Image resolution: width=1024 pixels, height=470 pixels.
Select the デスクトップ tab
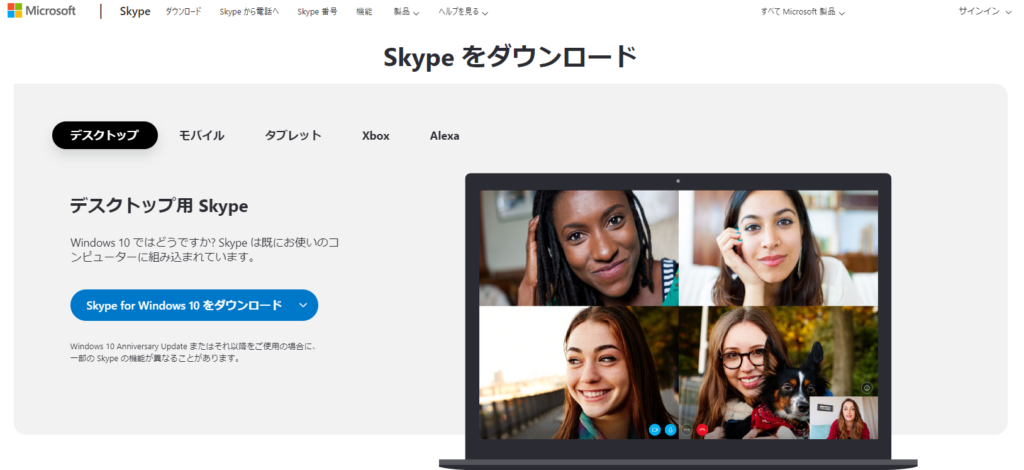click(104, 135)
